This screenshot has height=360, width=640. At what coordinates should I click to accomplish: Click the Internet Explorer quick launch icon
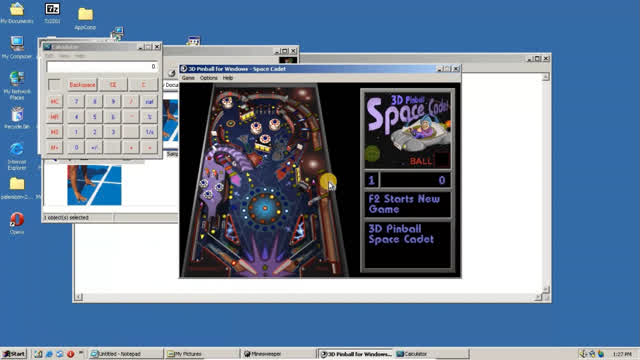[x=49, y=354]
